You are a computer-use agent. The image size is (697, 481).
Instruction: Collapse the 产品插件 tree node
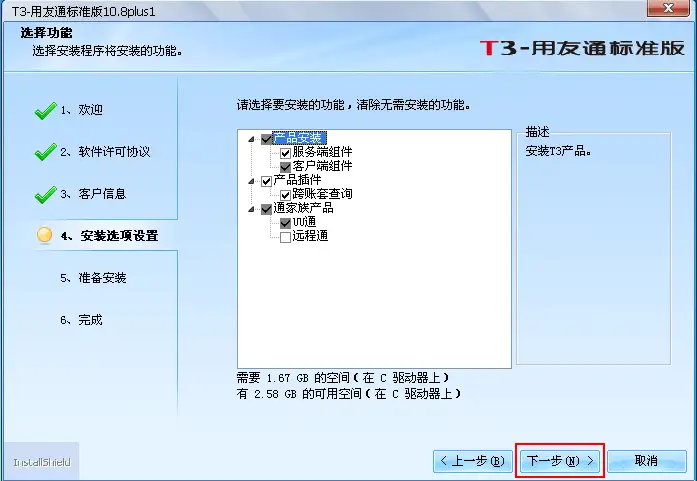pyautogui.click(x=252, y=181)
